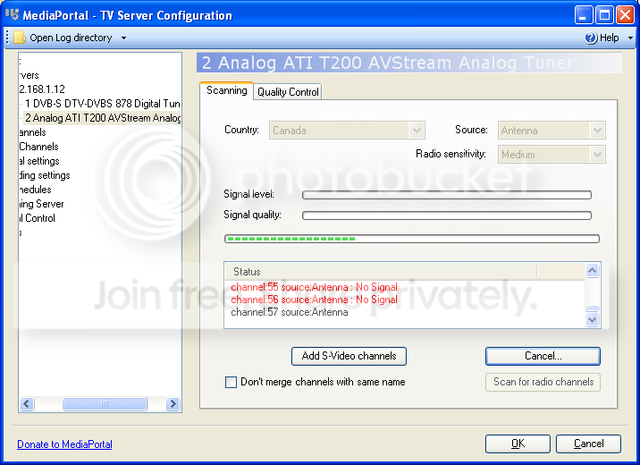Select the 'l Control' tree item
This screenshot has width=640, height=465.
37,218
